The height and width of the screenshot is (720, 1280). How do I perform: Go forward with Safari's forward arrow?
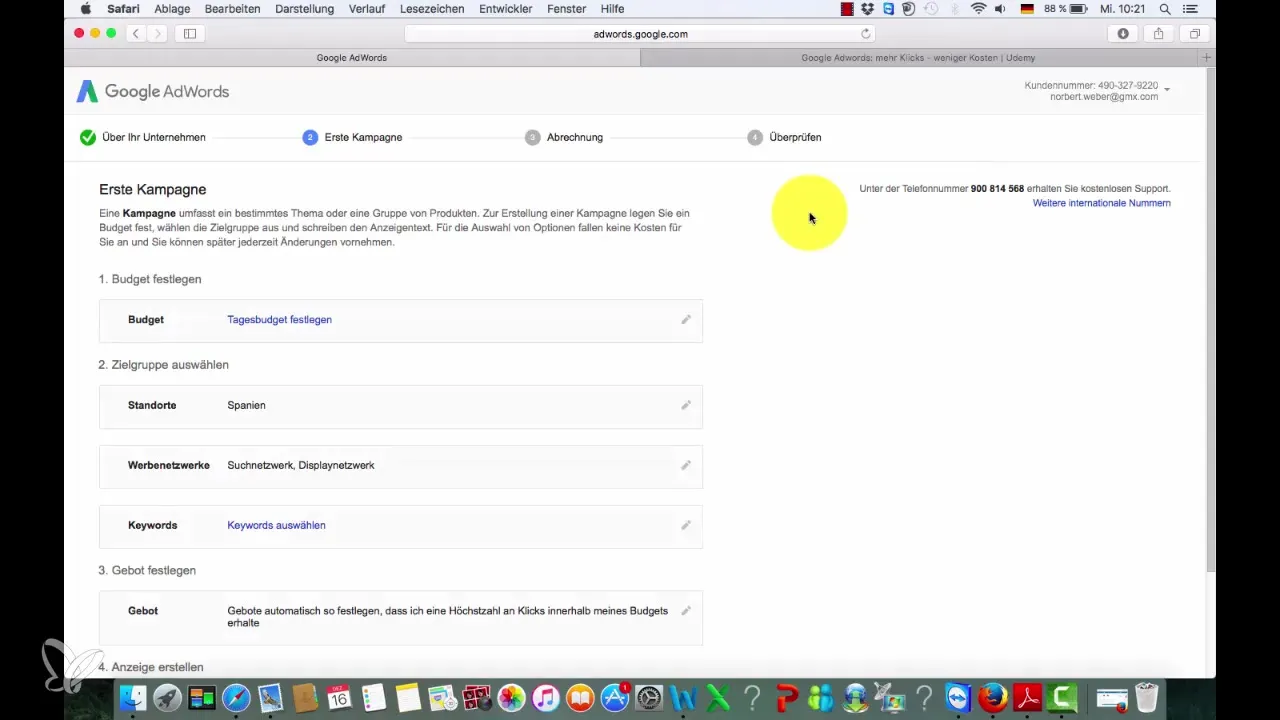(157, 34)
